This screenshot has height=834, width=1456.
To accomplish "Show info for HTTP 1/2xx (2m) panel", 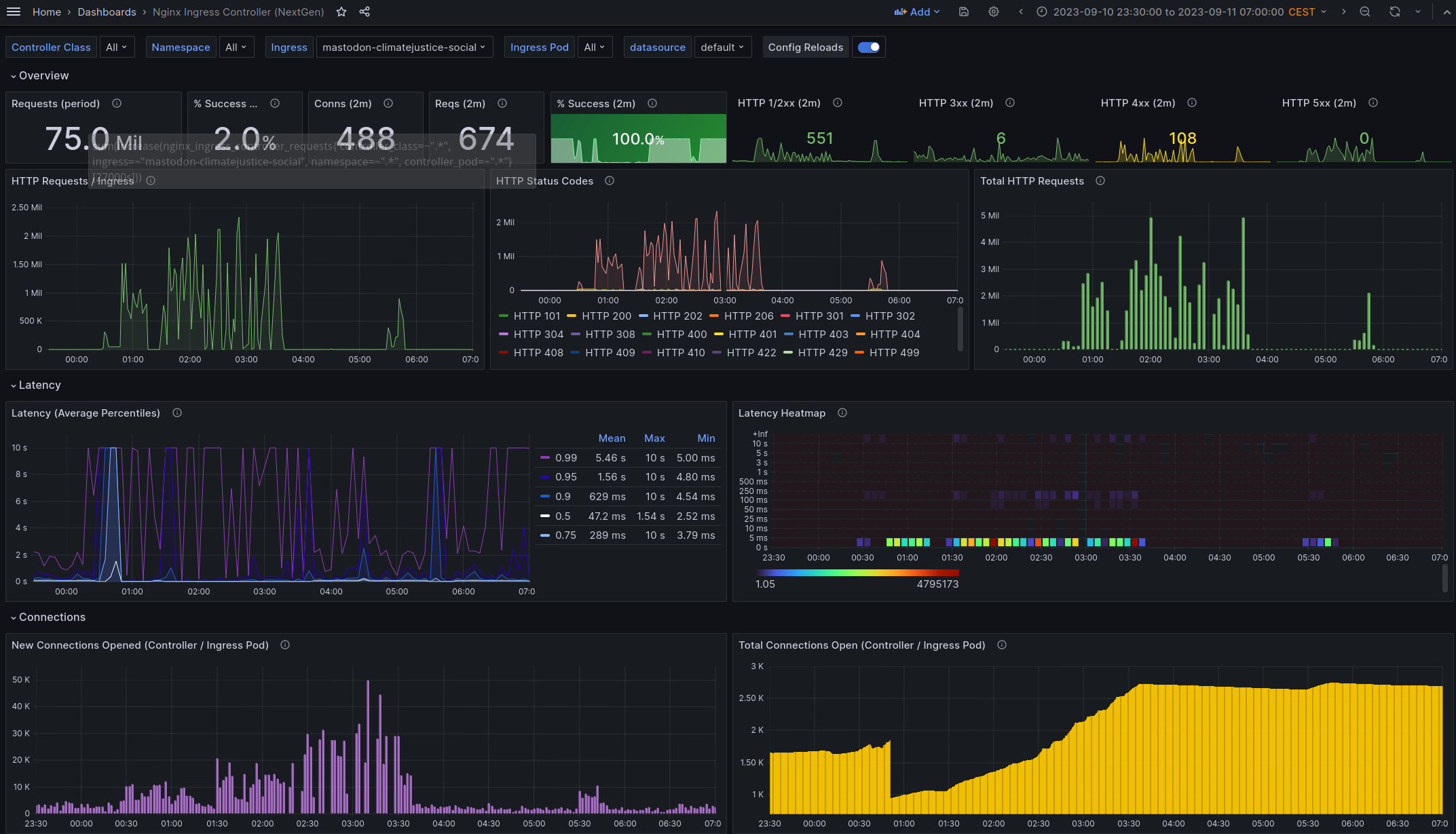I will click(x=838, y=102).
